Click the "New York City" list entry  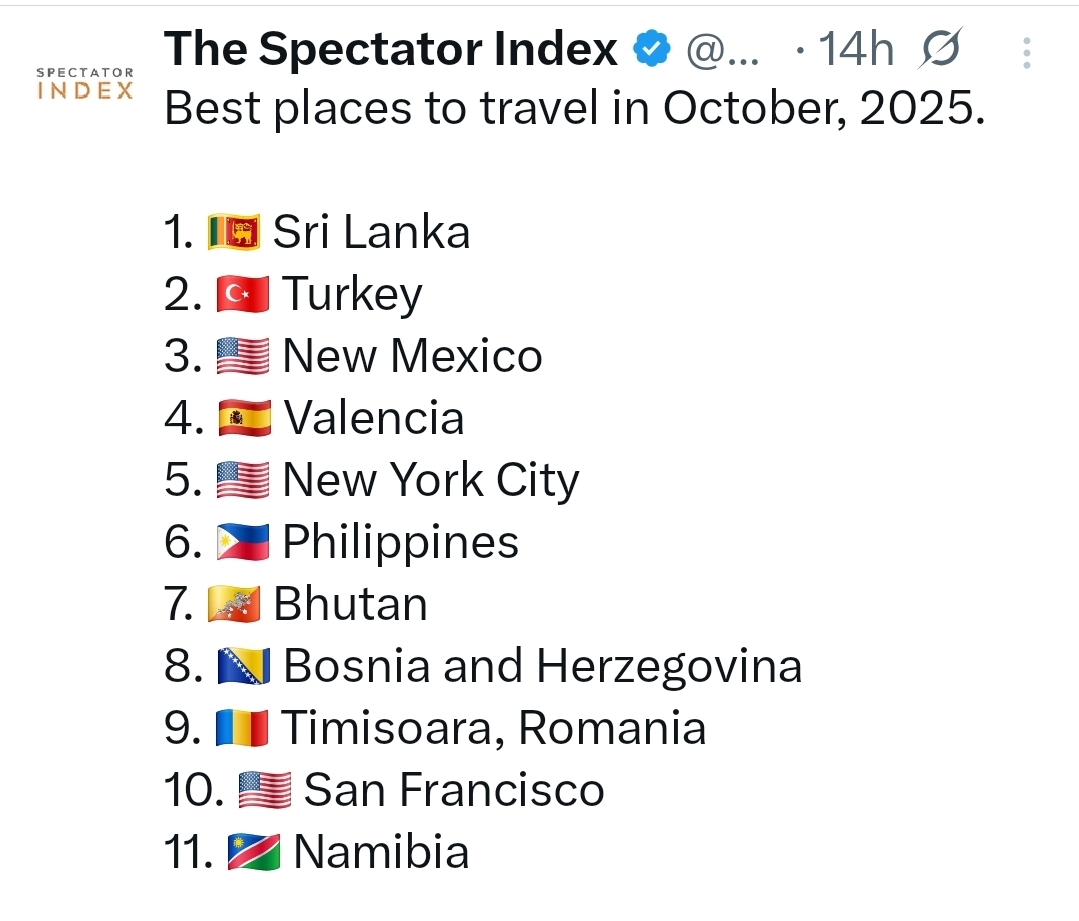click(x=430, y=481)
